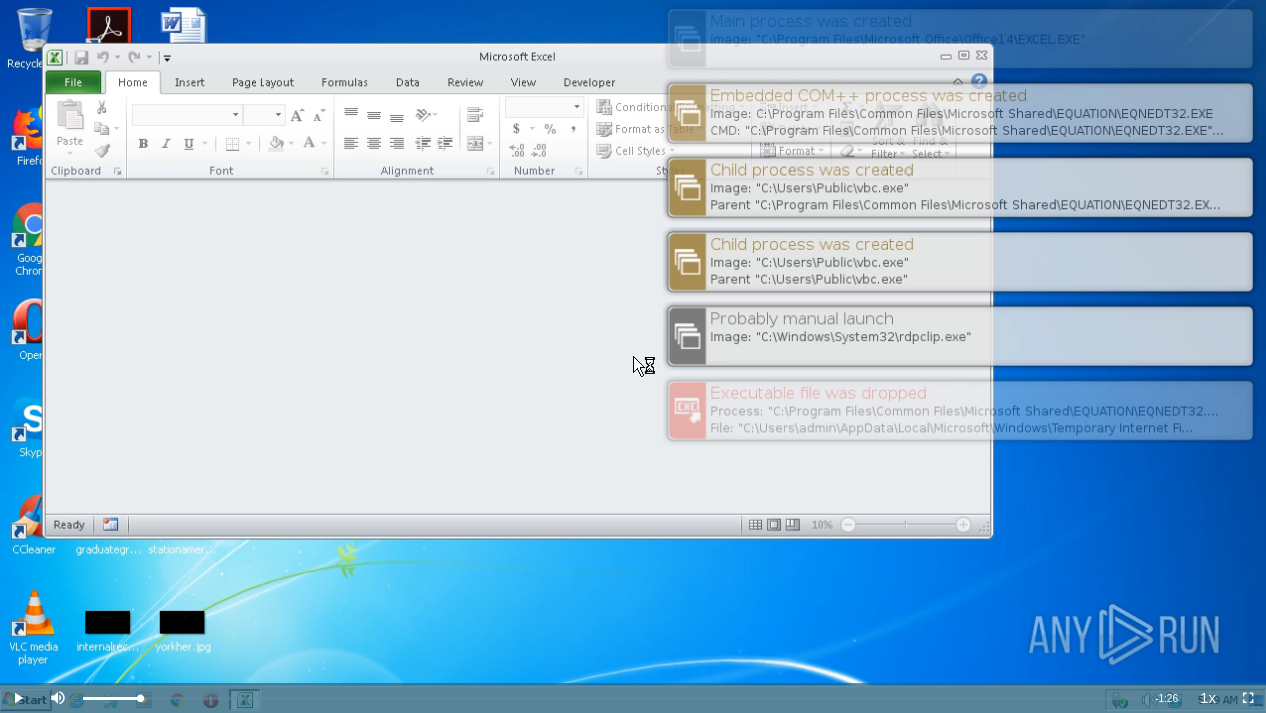Click the Middle Align icon

point(374,115)
